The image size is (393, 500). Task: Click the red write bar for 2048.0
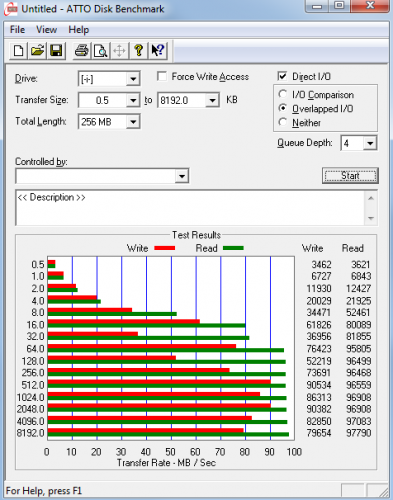pyautogui.click(x=159, y=406)
